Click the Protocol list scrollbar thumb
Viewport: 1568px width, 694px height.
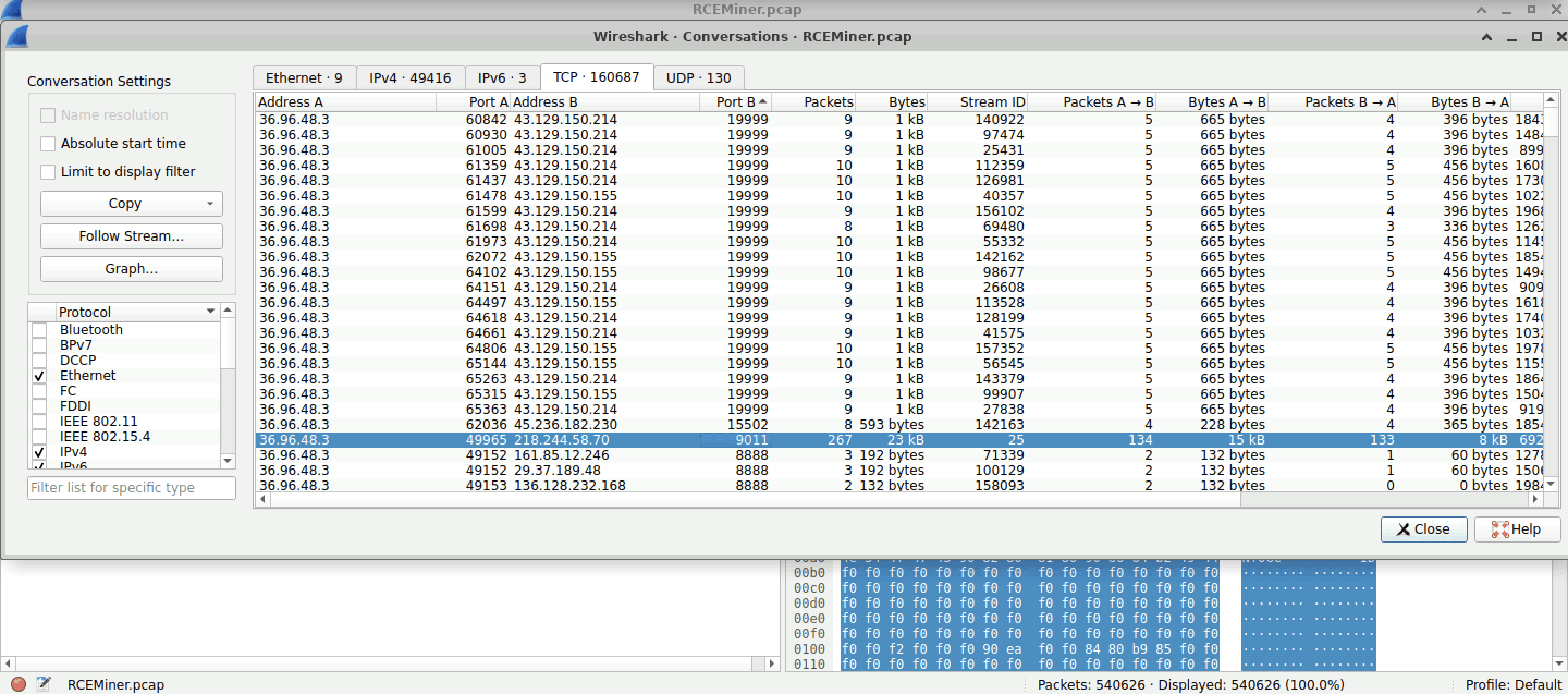tap(228, 344)
